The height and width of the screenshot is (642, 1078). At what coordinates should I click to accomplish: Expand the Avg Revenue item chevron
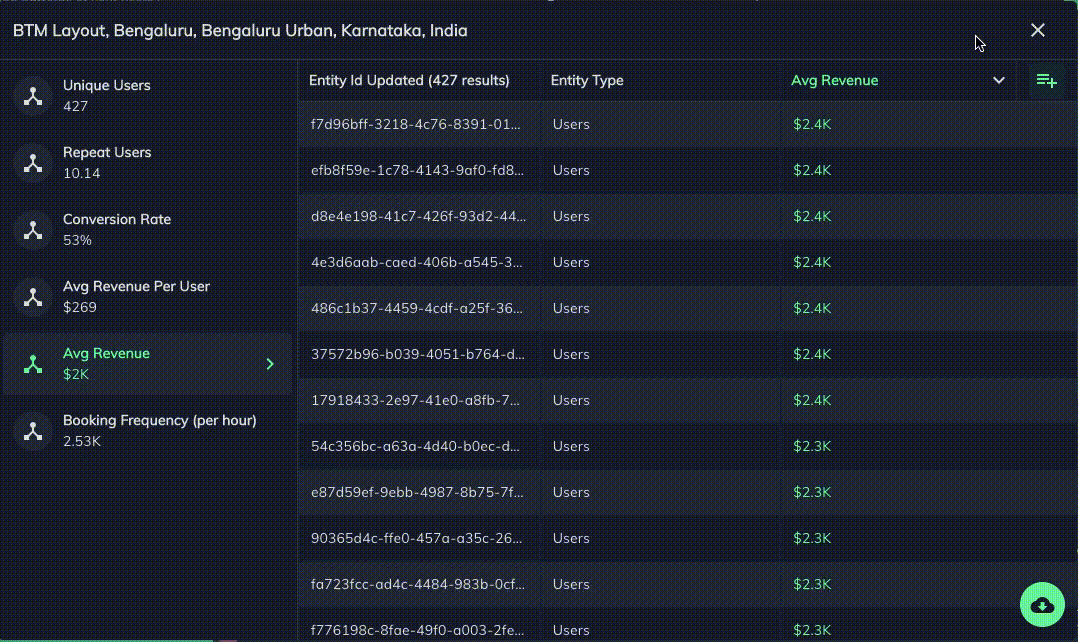click(x=270, y=364)
